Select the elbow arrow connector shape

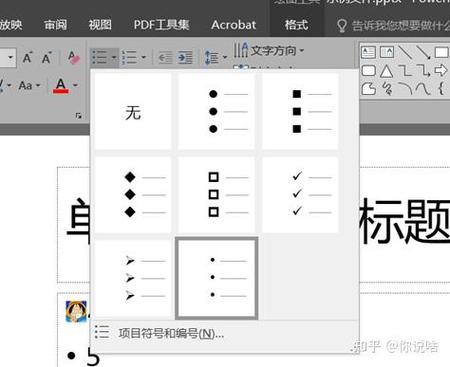423,70
